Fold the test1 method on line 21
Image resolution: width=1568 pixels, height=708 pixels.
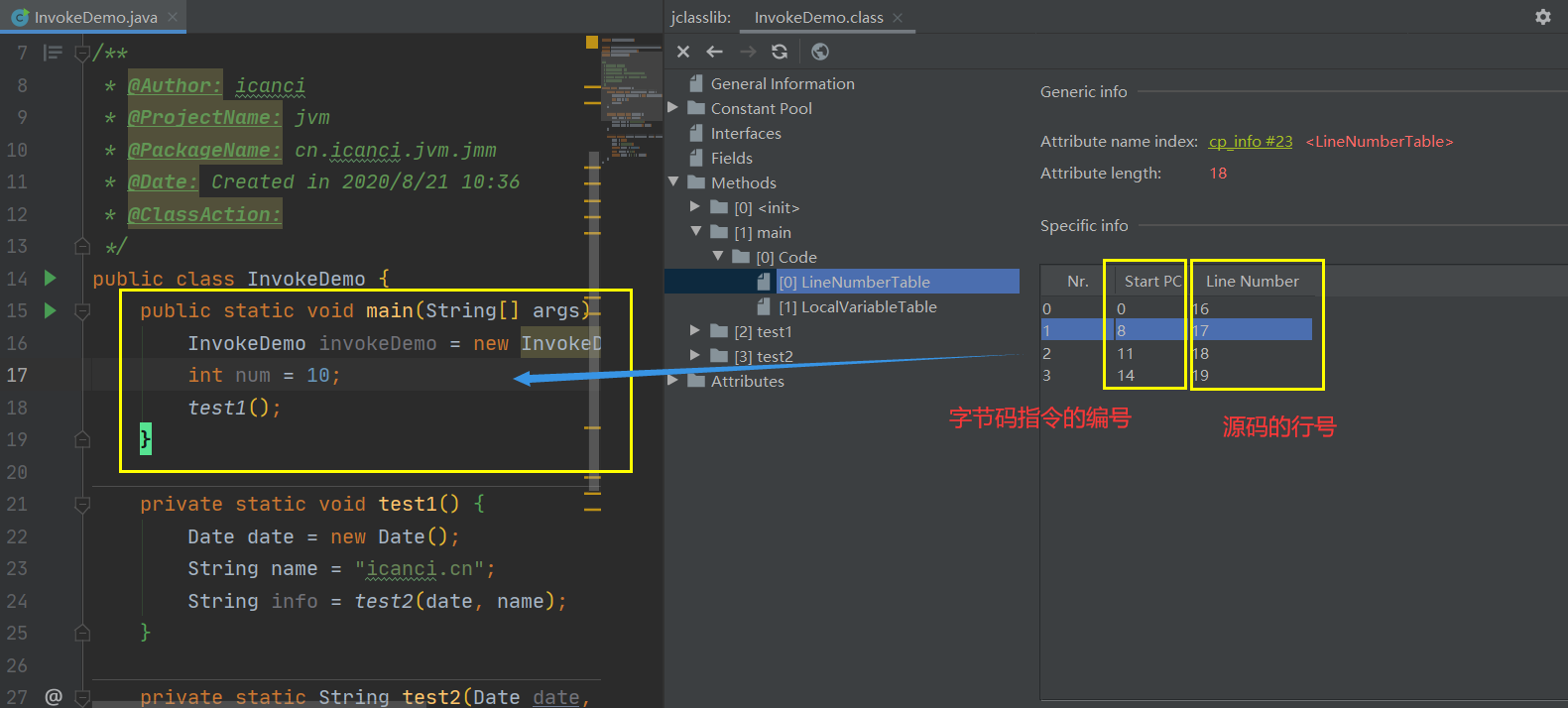(x=82, y=505)
